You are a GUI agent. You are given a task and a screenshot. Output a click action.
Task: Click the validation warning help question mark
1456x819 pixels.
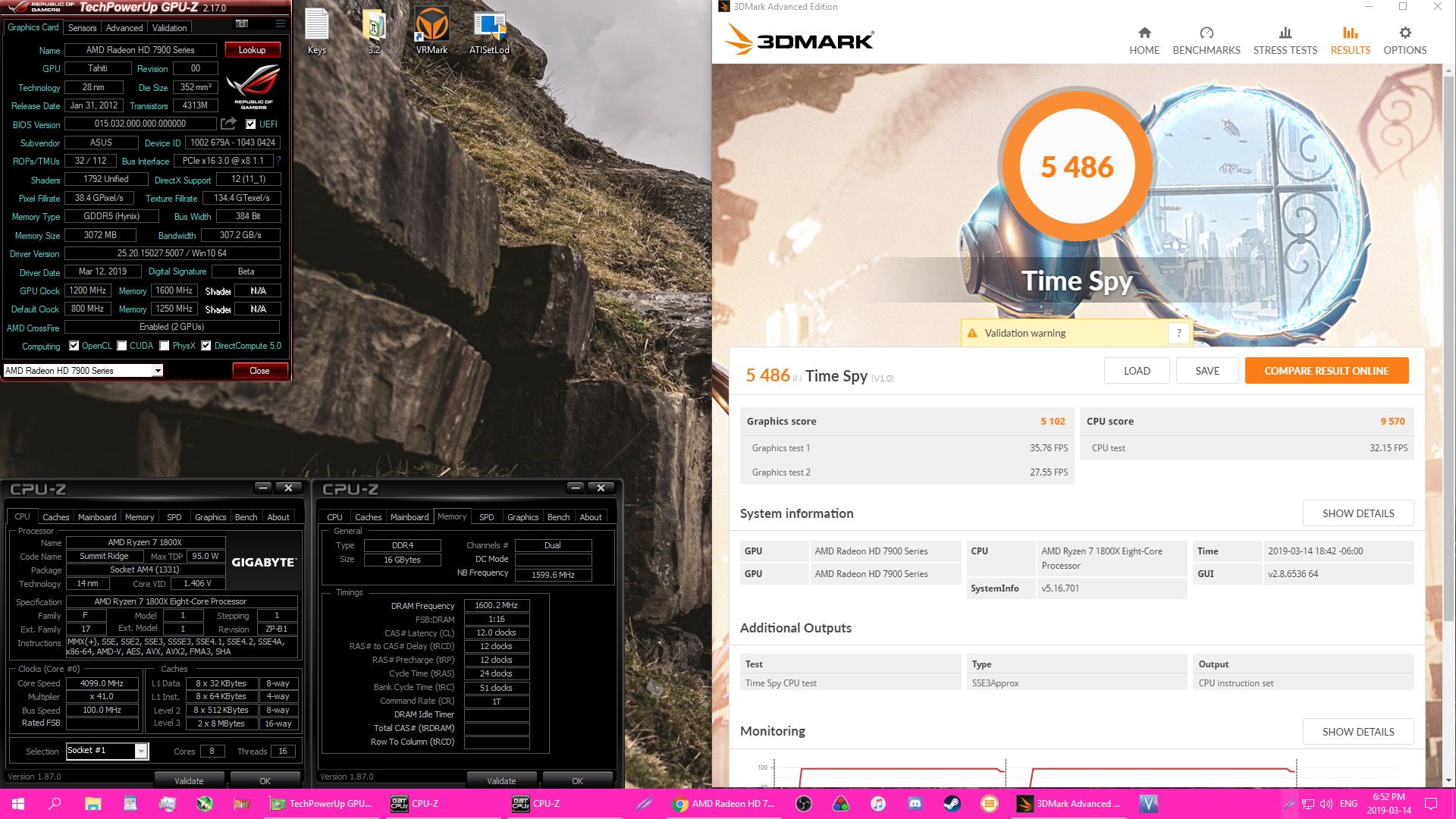coord(1179,333)
